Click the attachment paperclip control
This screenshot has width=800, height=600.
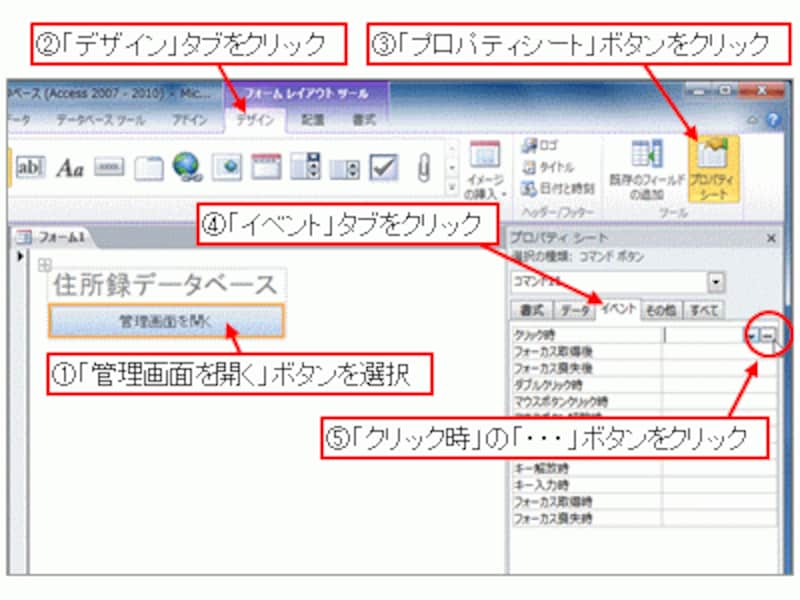[x=423, y=167]
